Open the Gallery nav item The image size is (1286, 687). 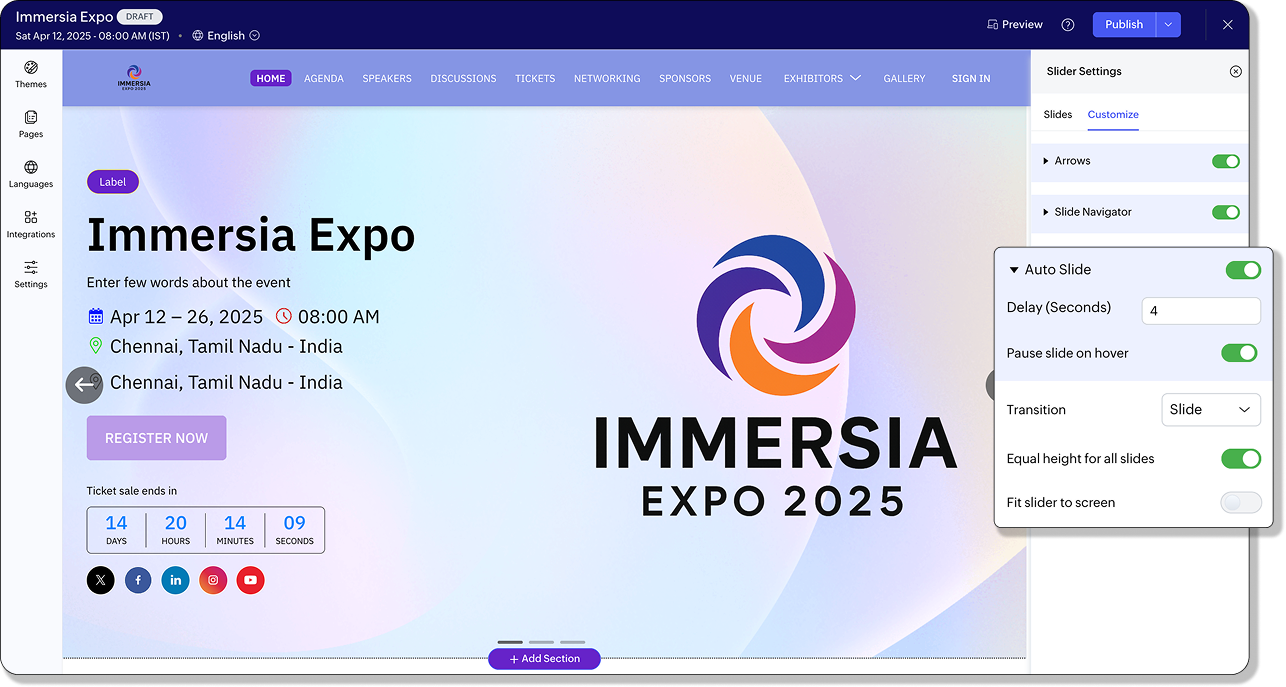click(904, 78)
